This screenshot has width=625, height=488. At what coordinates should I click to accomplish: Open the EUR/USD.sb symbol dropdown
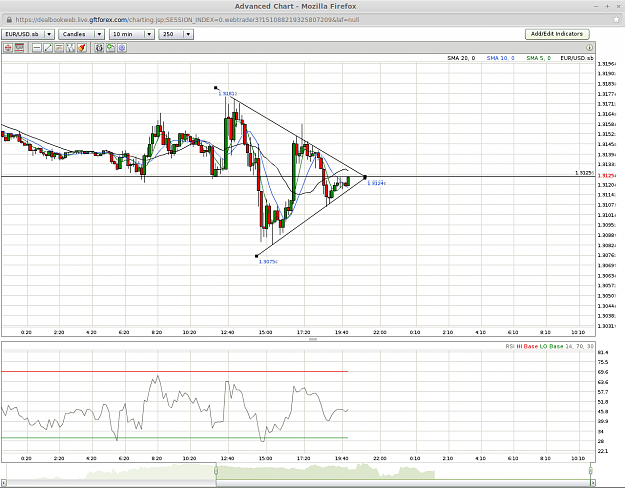click(x=28, y=34)
